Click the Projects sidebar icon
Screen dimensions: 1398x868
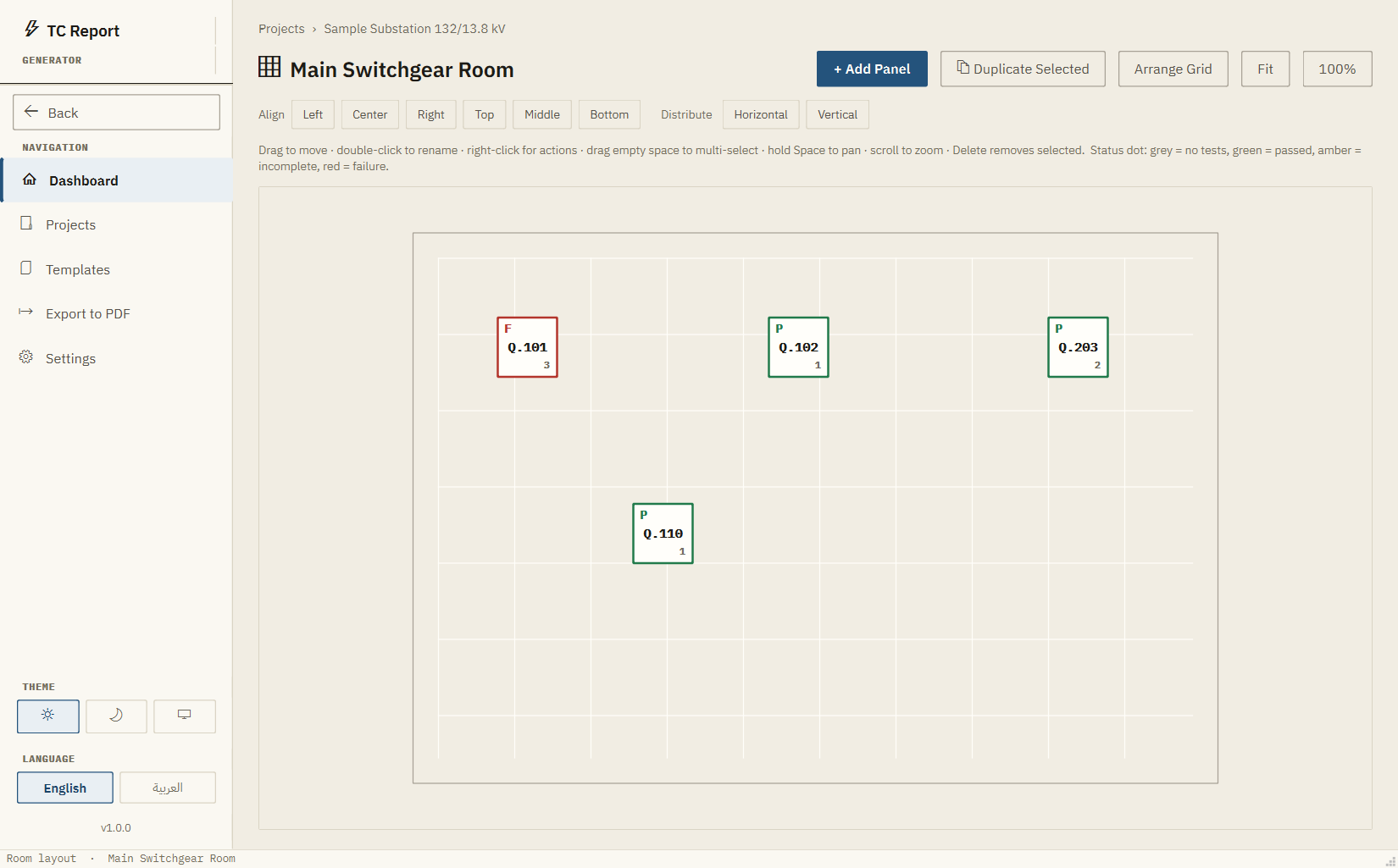point(26,224)
